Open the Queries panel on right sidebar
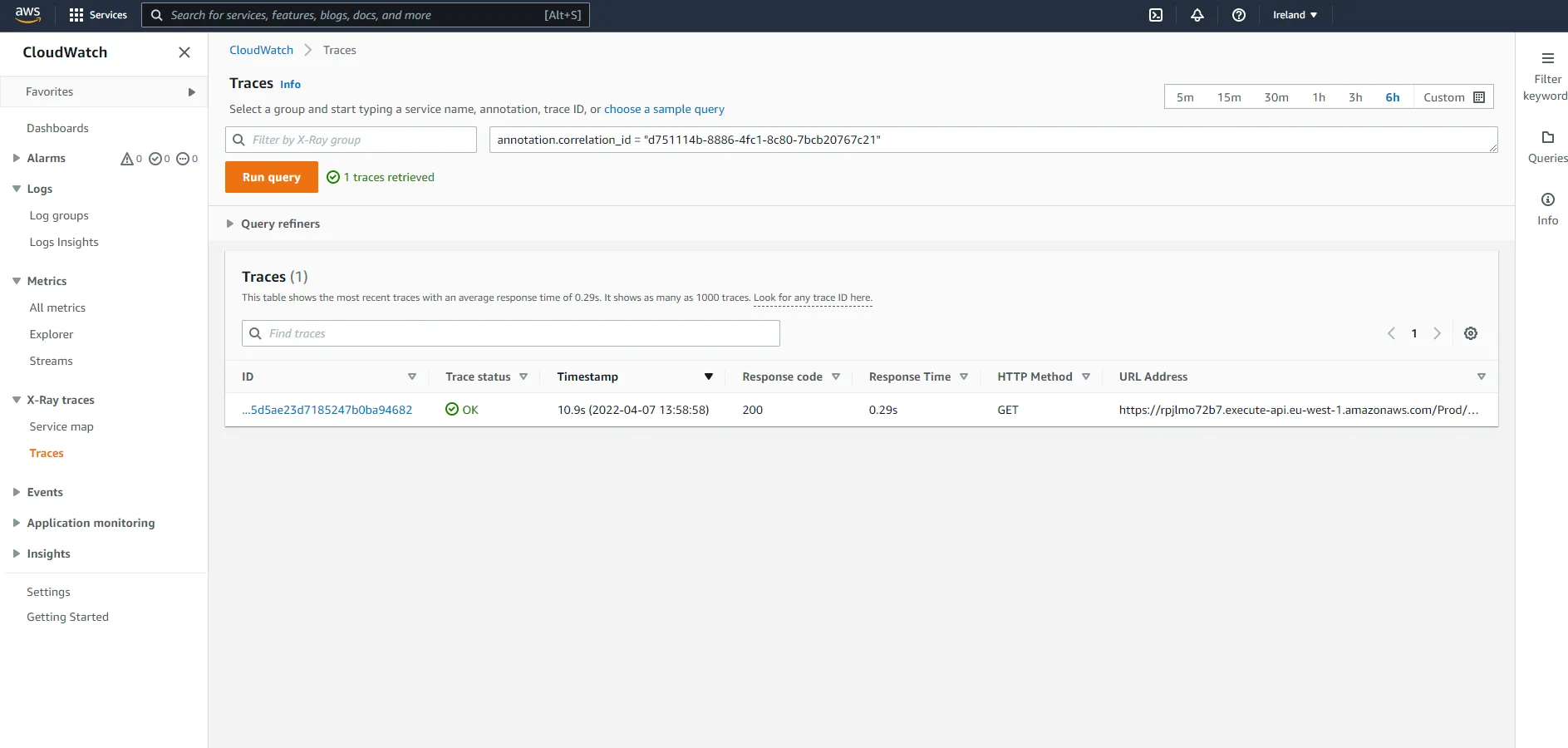Viewport: 1568px width, 748px height. (1546, 147)
